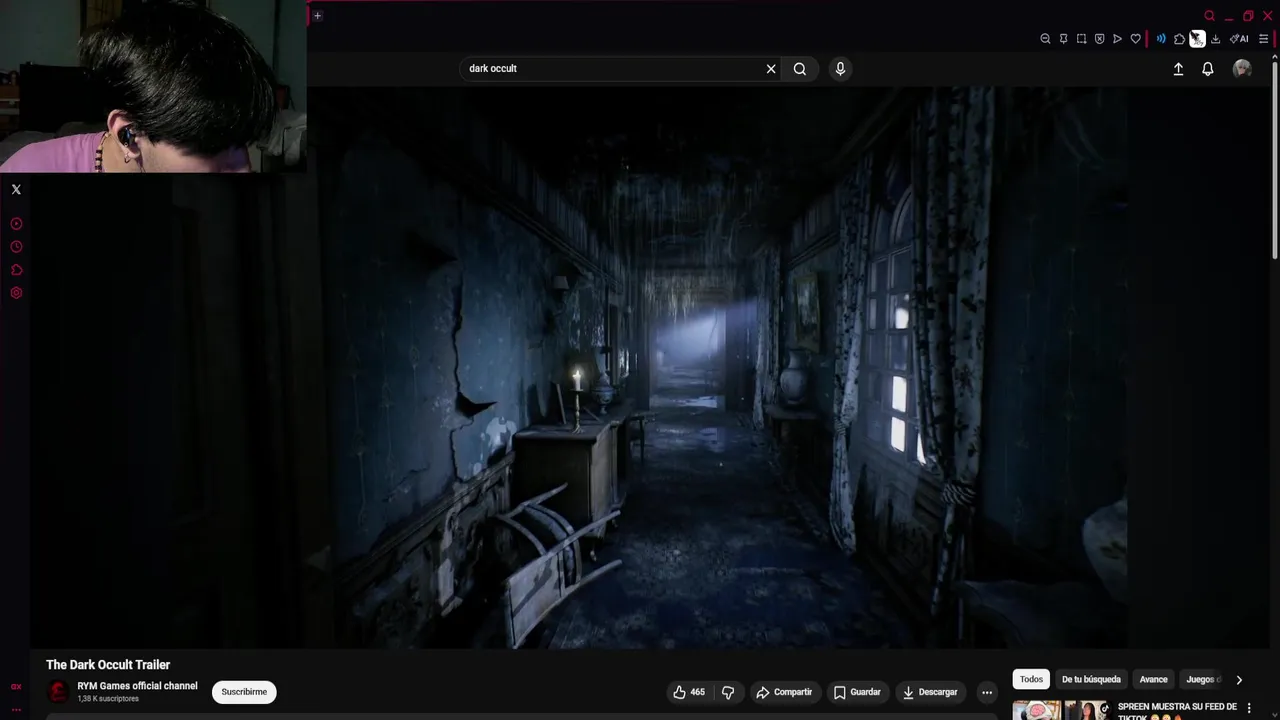This screenshot has height=720, width=1280.
Task: Click the red tab search magnifier icon
Action: (1210, 16)
